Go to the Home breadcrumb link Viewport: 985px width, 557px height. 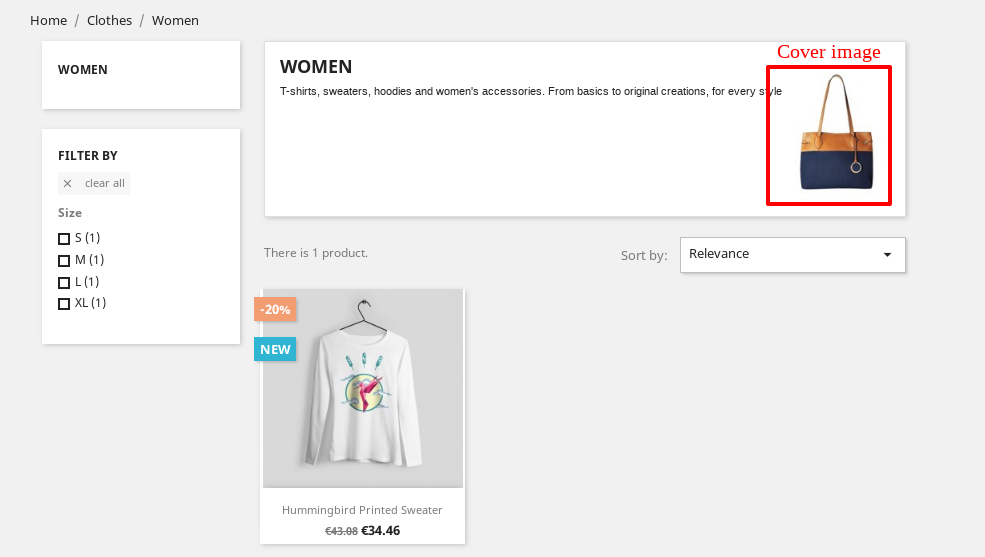click(48, 21)
